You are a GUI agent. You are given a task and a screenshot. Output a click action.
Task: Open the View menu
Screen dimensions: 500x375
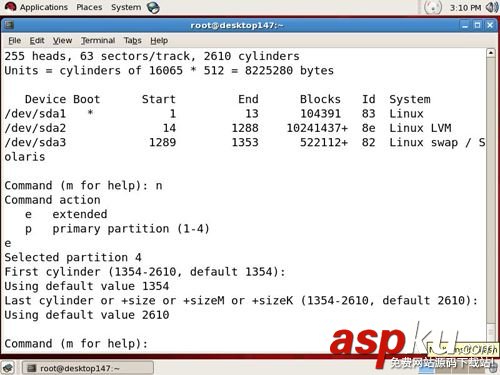click(62, 41)
